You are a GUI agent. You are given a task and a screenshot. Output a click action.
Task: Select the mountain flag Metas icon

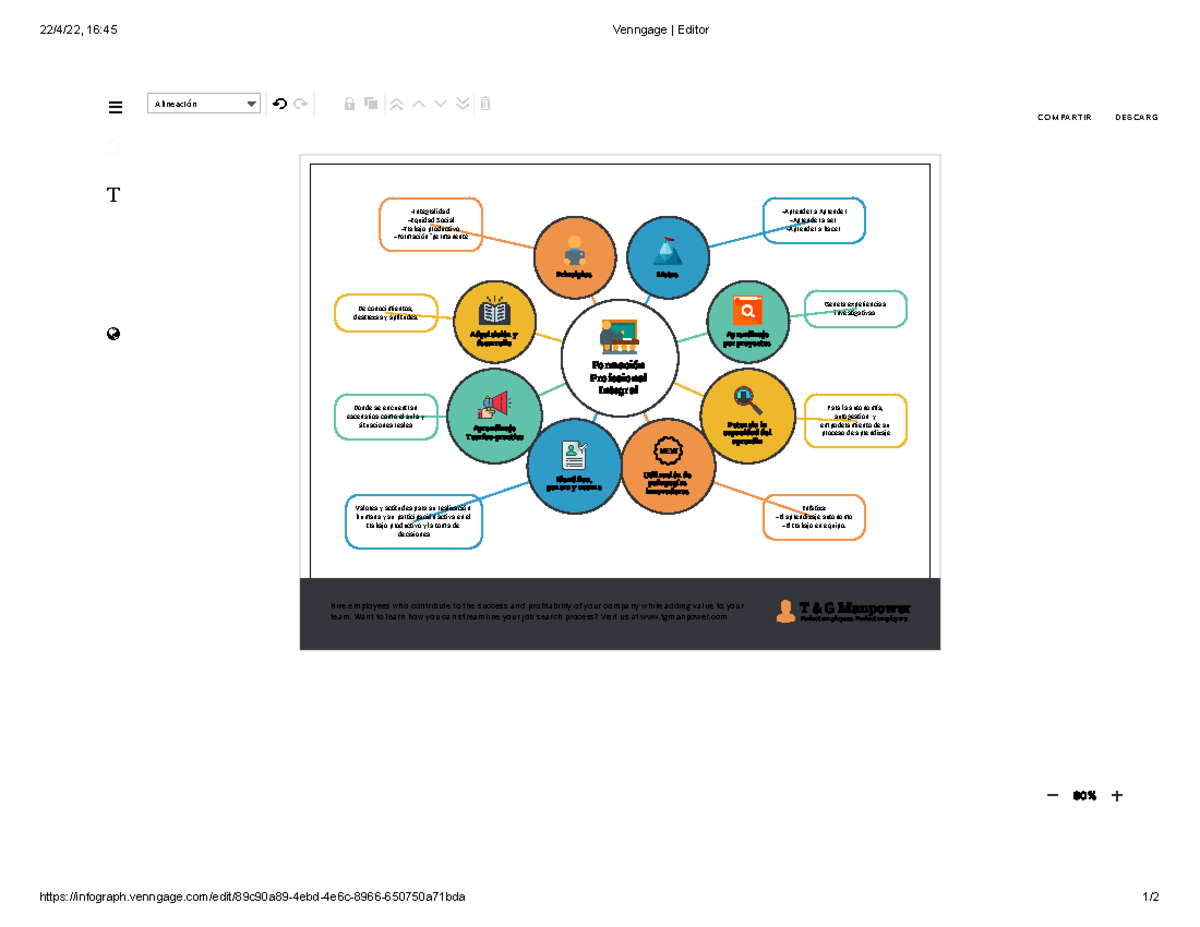click(x=667, y=249)
